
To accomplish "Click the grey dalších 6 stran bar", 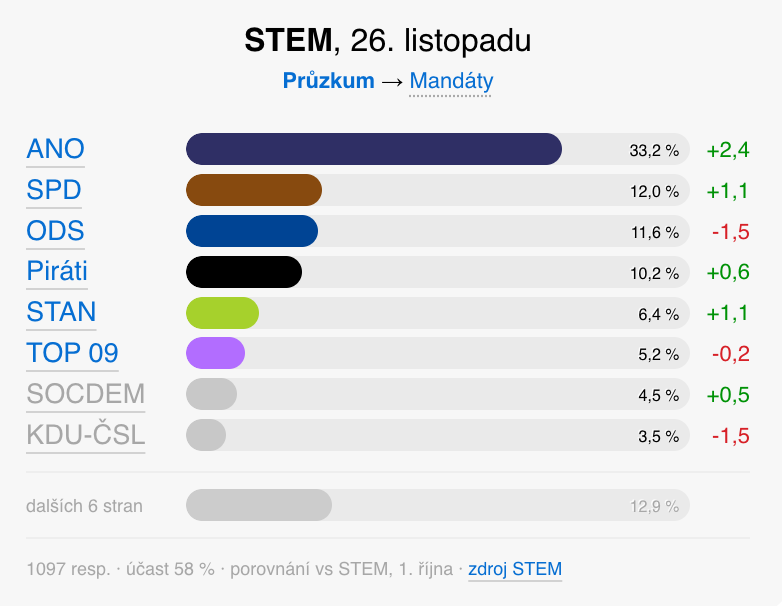I will click(x=259, y=505).
